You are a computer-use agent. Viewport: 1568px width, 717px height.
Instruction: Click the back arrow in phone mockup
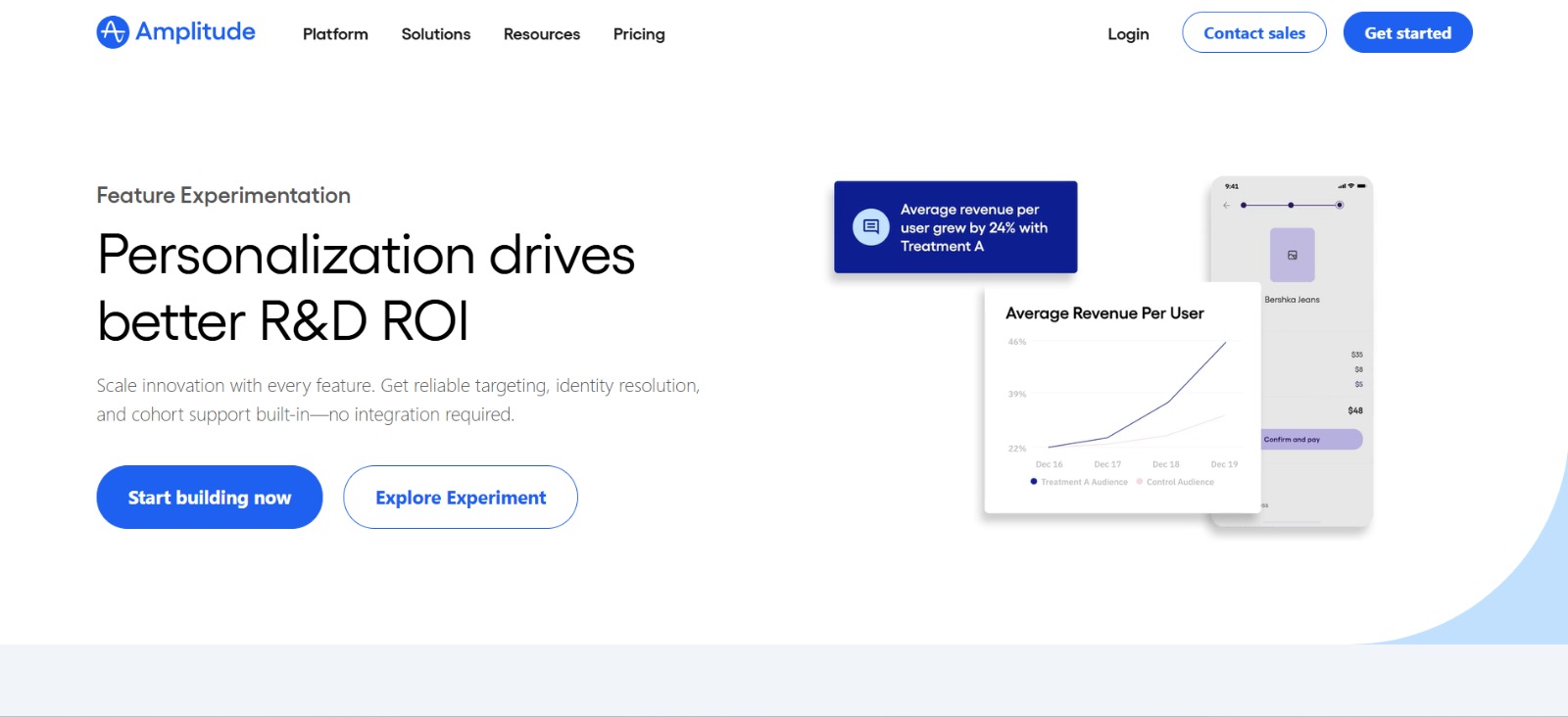click(x=1226, y=205)
